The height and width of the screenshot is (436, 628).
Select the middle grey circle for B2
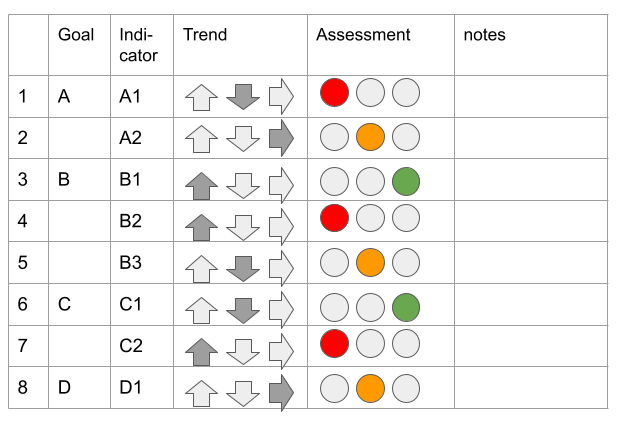(x=370, y=221)
